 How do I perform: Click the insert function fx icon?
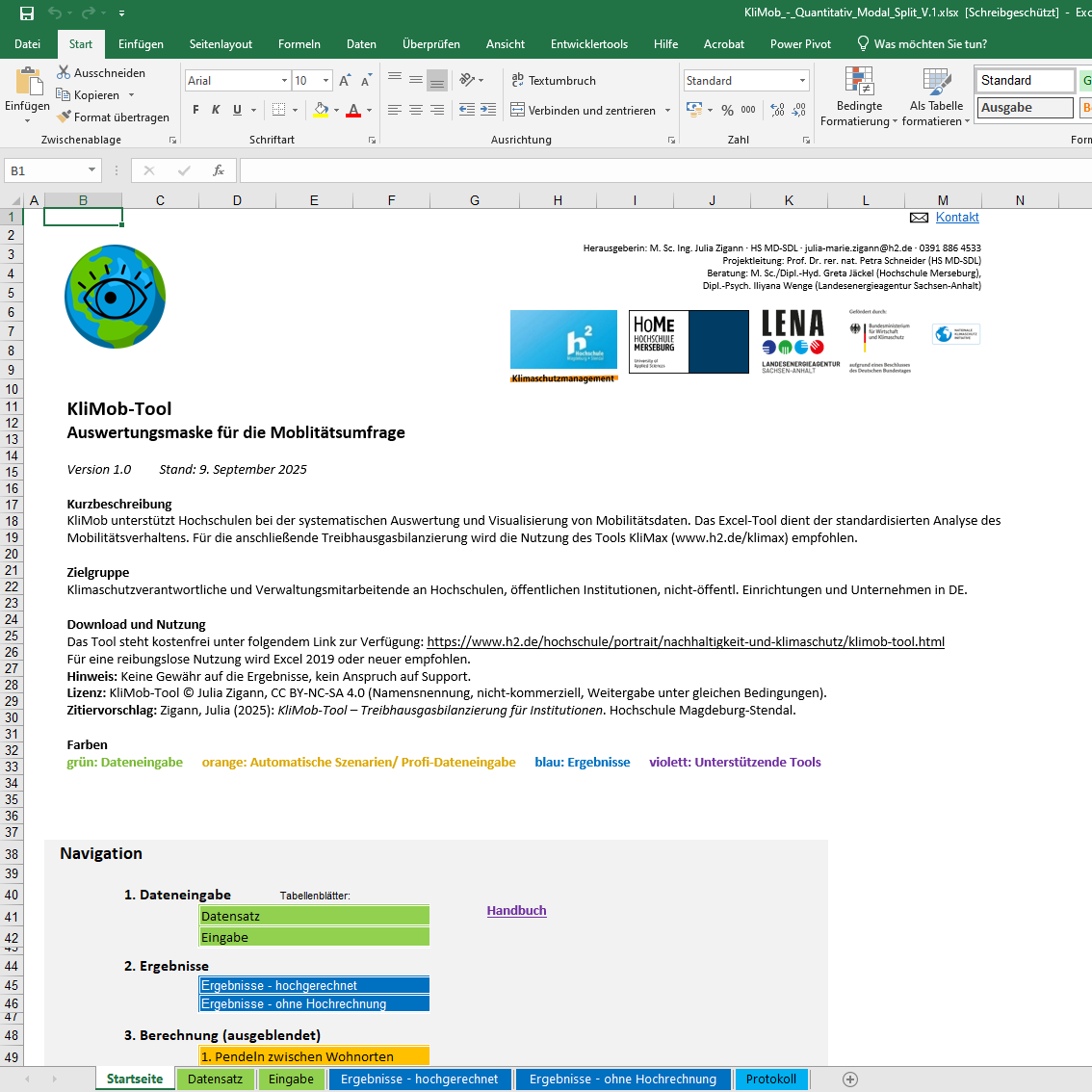219,170
